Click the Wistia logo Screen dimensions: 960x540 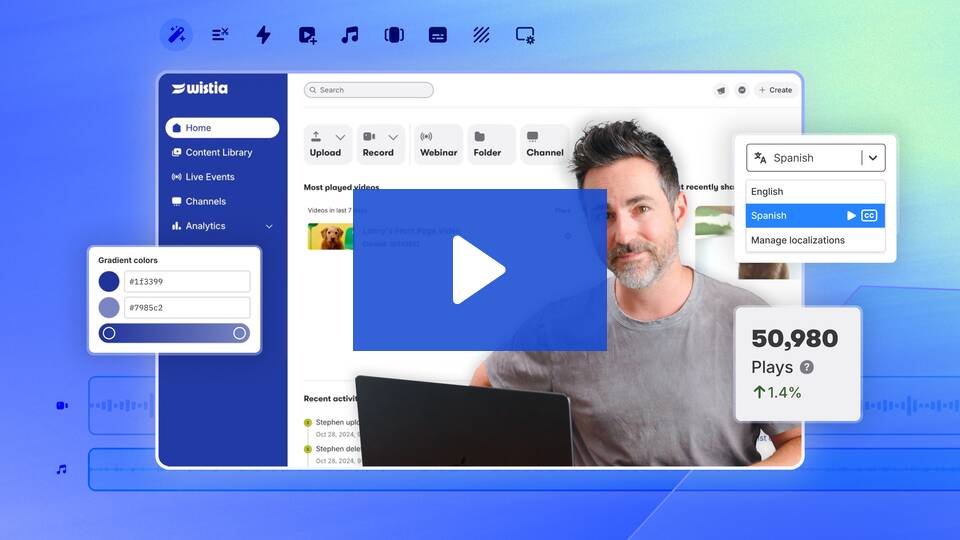(200, 88)
